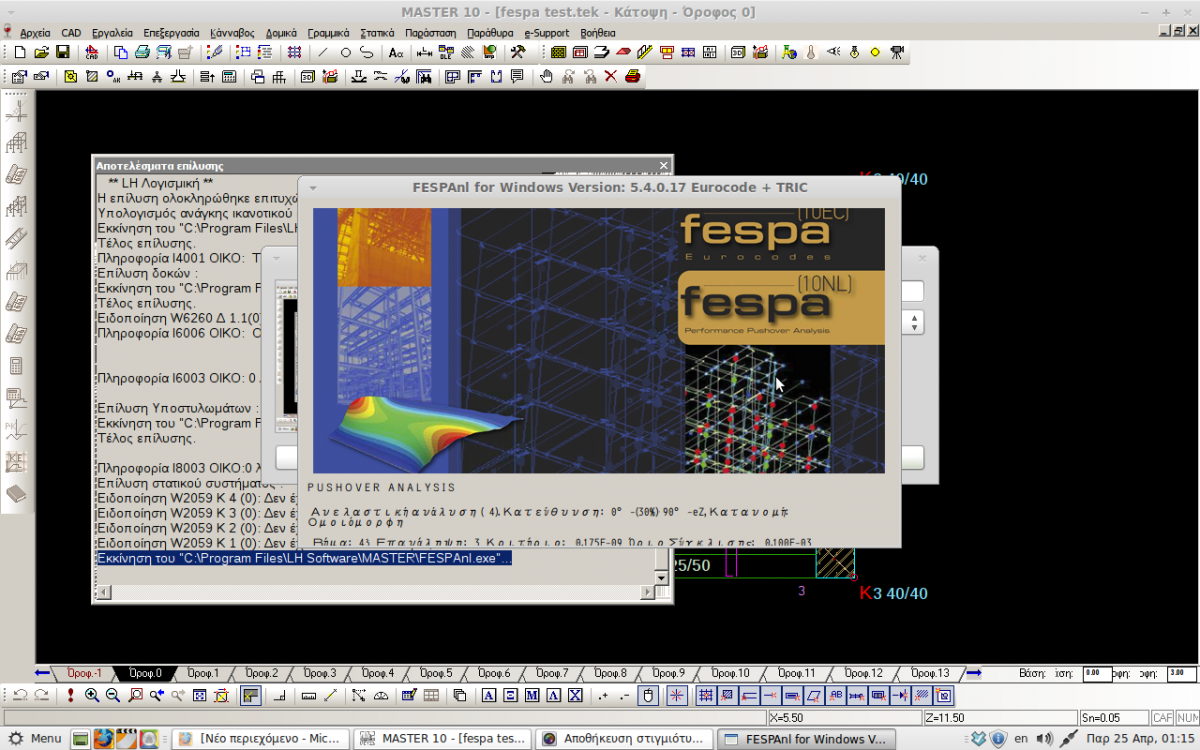Click the dimension tool icon
1200x750 pixels.
pyautogui.click(x=424, y=52)
